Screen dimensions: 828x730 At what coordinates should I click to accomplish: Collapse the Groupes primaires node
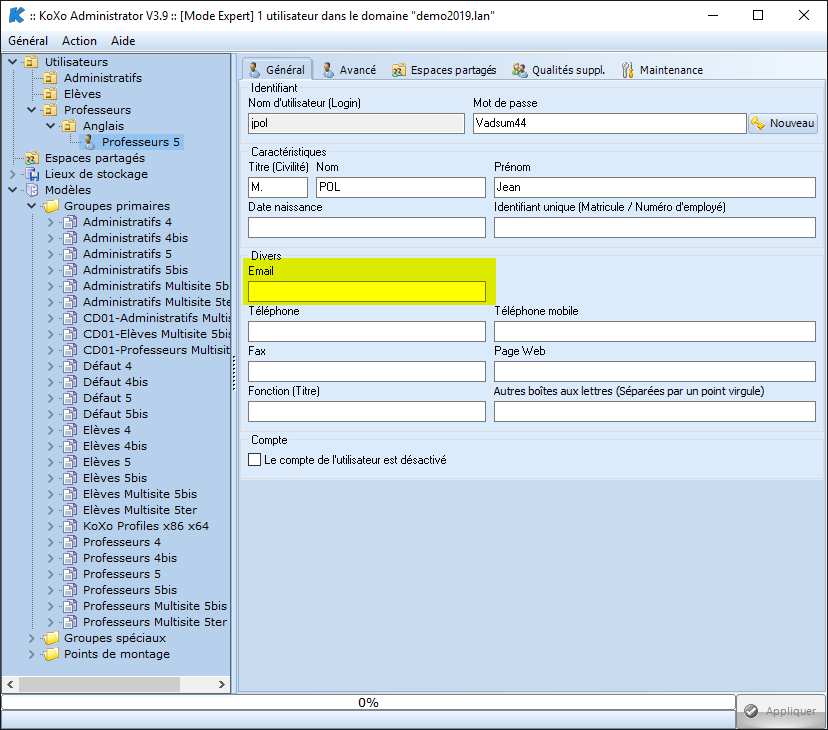click(x=32, y=206)
